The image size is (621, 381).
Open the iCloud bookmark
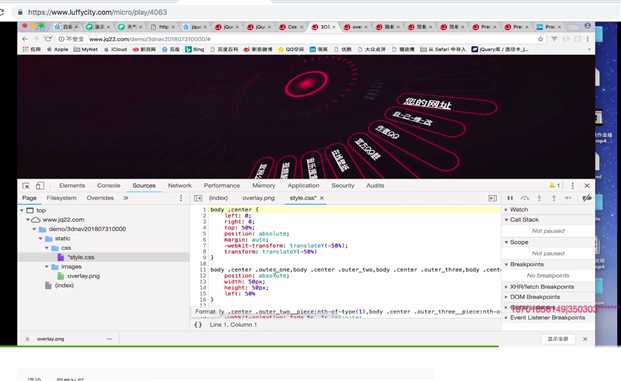(116, 50)
